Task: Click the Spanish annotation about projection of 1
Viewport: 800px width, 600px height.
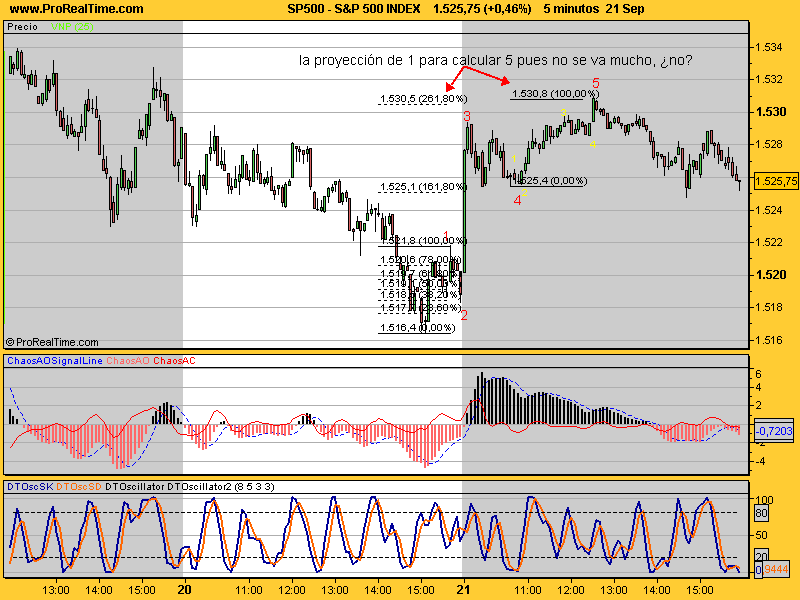Action: coord(495,60)
